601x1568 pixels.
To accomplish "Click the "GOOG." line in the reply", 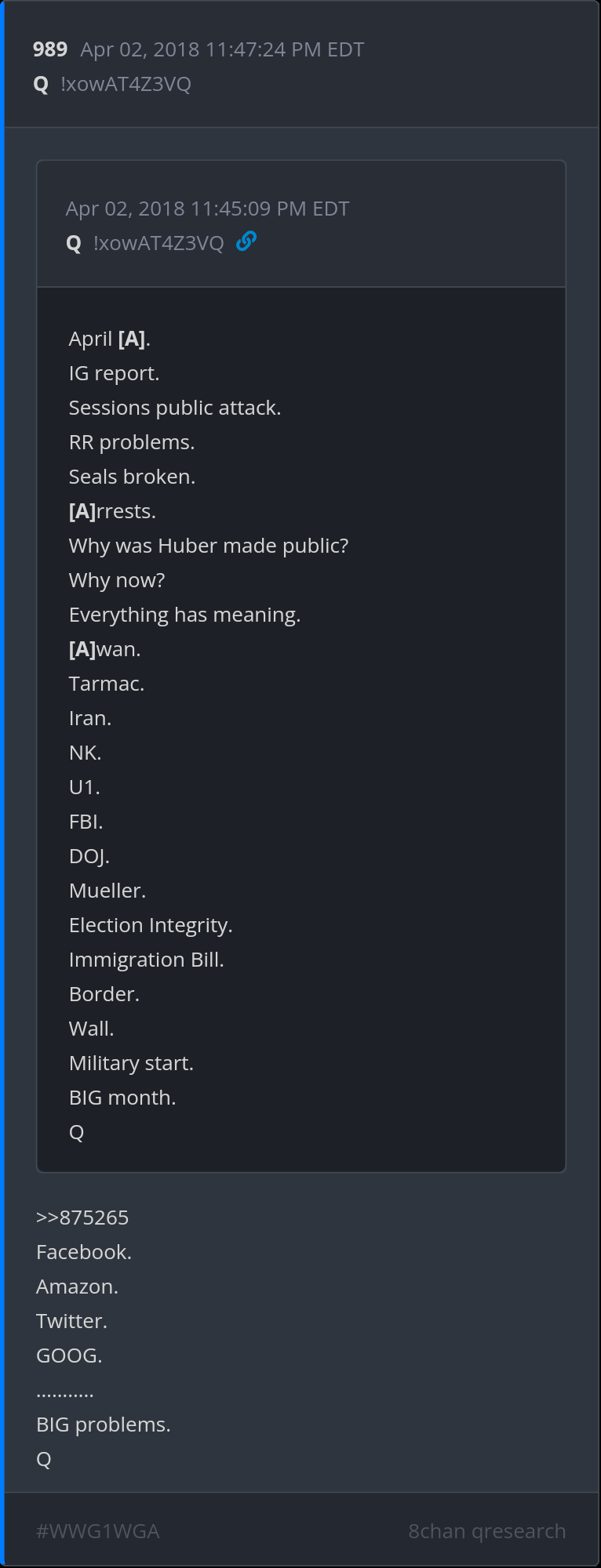I will click(x=69, y=1356).
